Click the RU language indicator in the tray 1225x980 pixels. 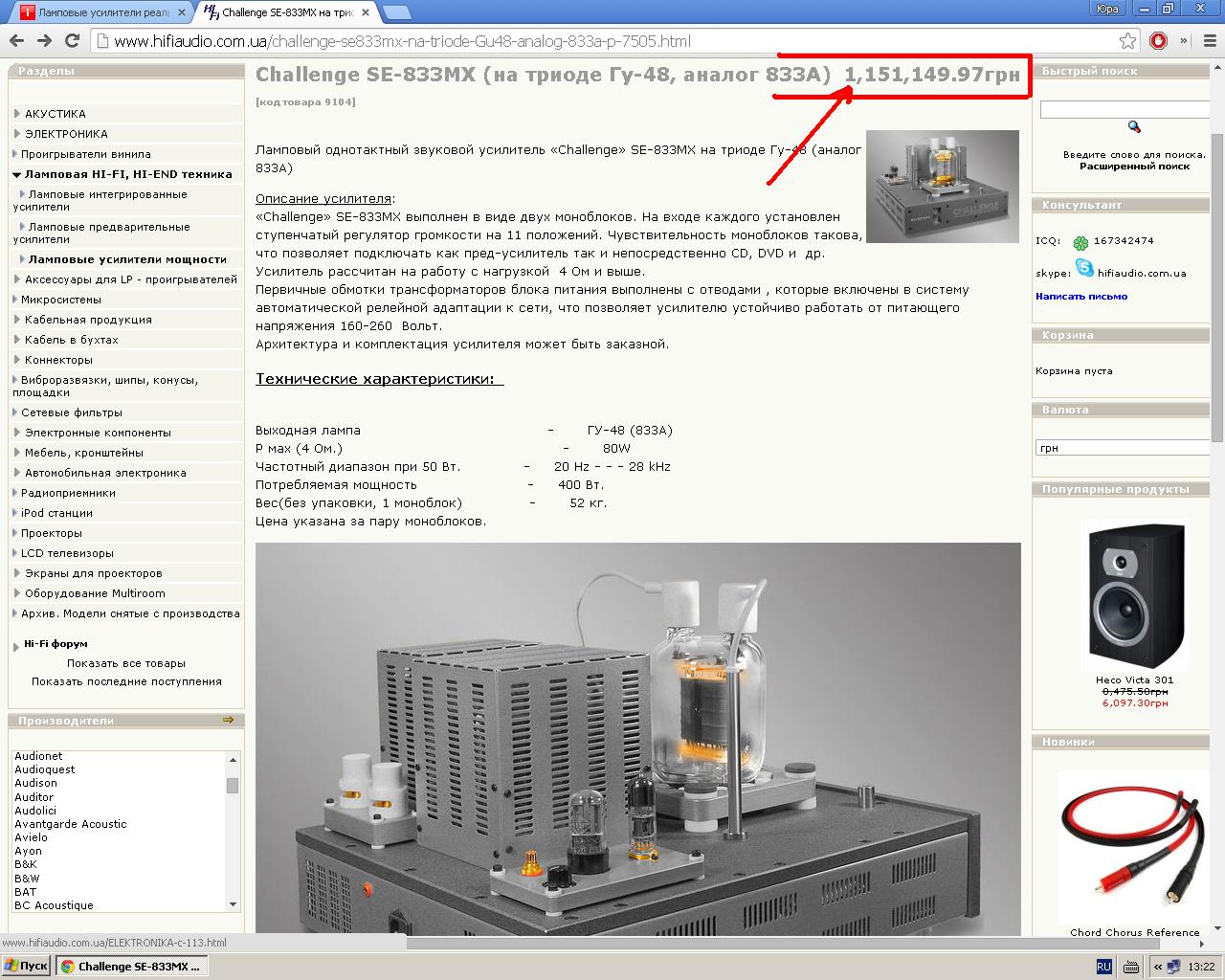[x=1103, y=967]
